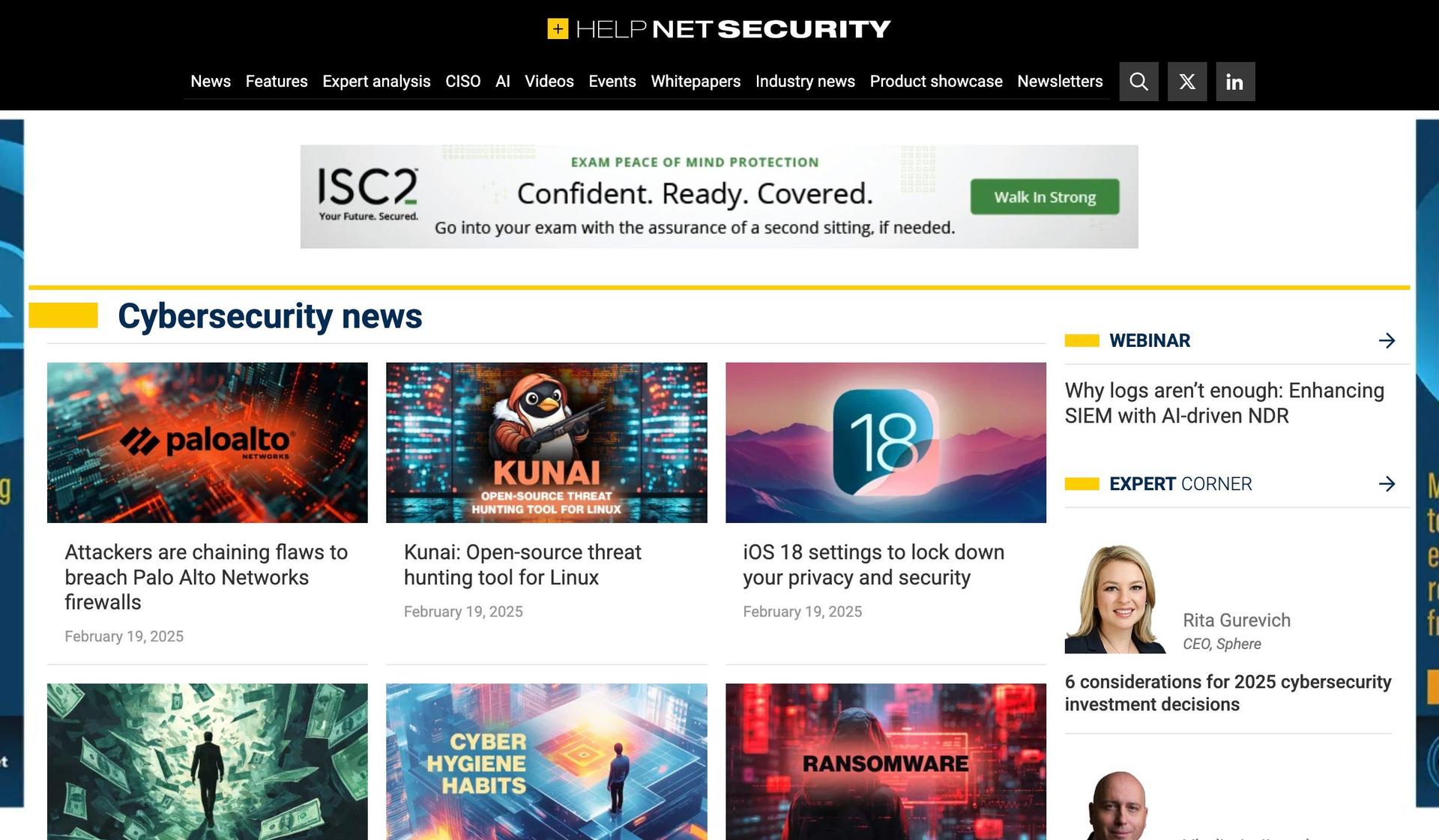Open the falling money article thumbnail

pos(208,761)
